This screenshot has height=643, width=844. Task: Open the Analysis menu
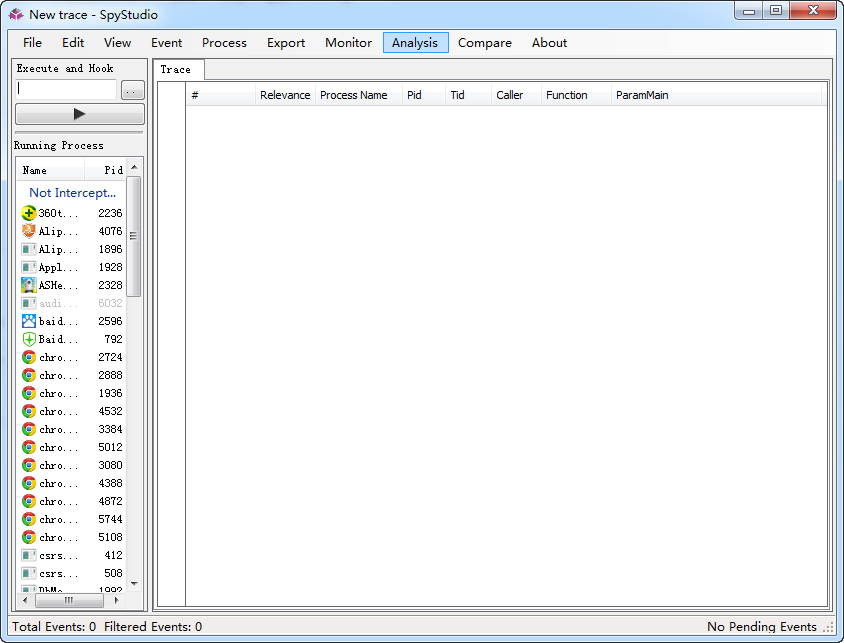point(415,43)
